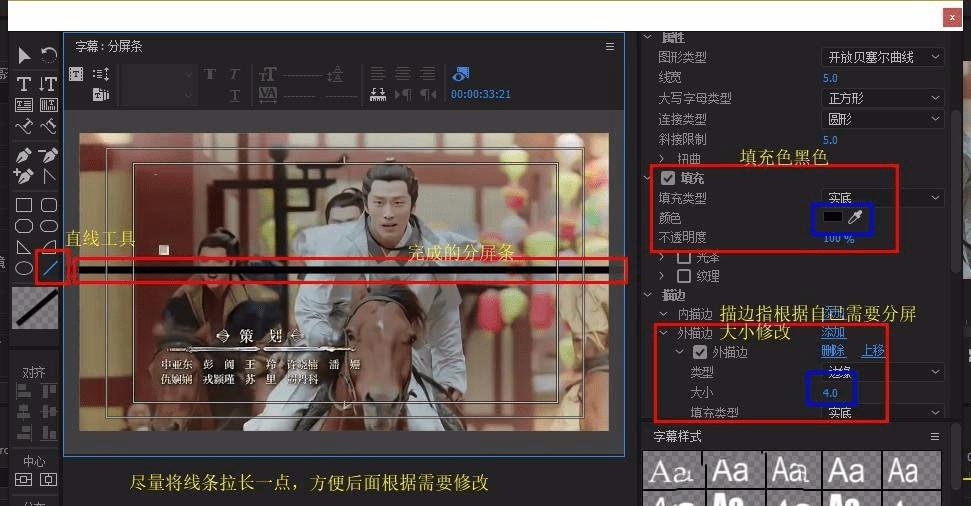Image resolution: width=971 pixels, height=506 pixels.
Task: Select the Rounded Rectangle tool
Action: pyautogui.click(x=48, y=226)
